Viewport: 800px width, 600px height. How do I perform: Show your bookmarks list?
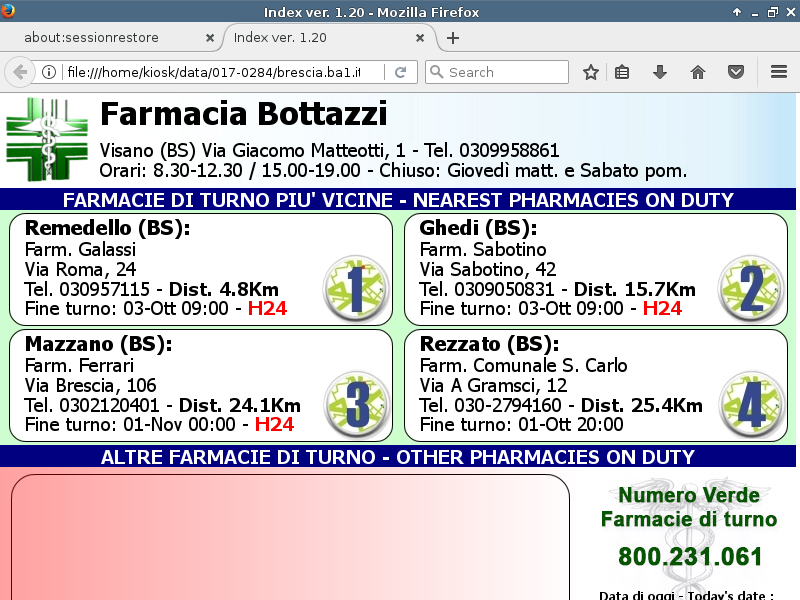click(x=622, y=72)
